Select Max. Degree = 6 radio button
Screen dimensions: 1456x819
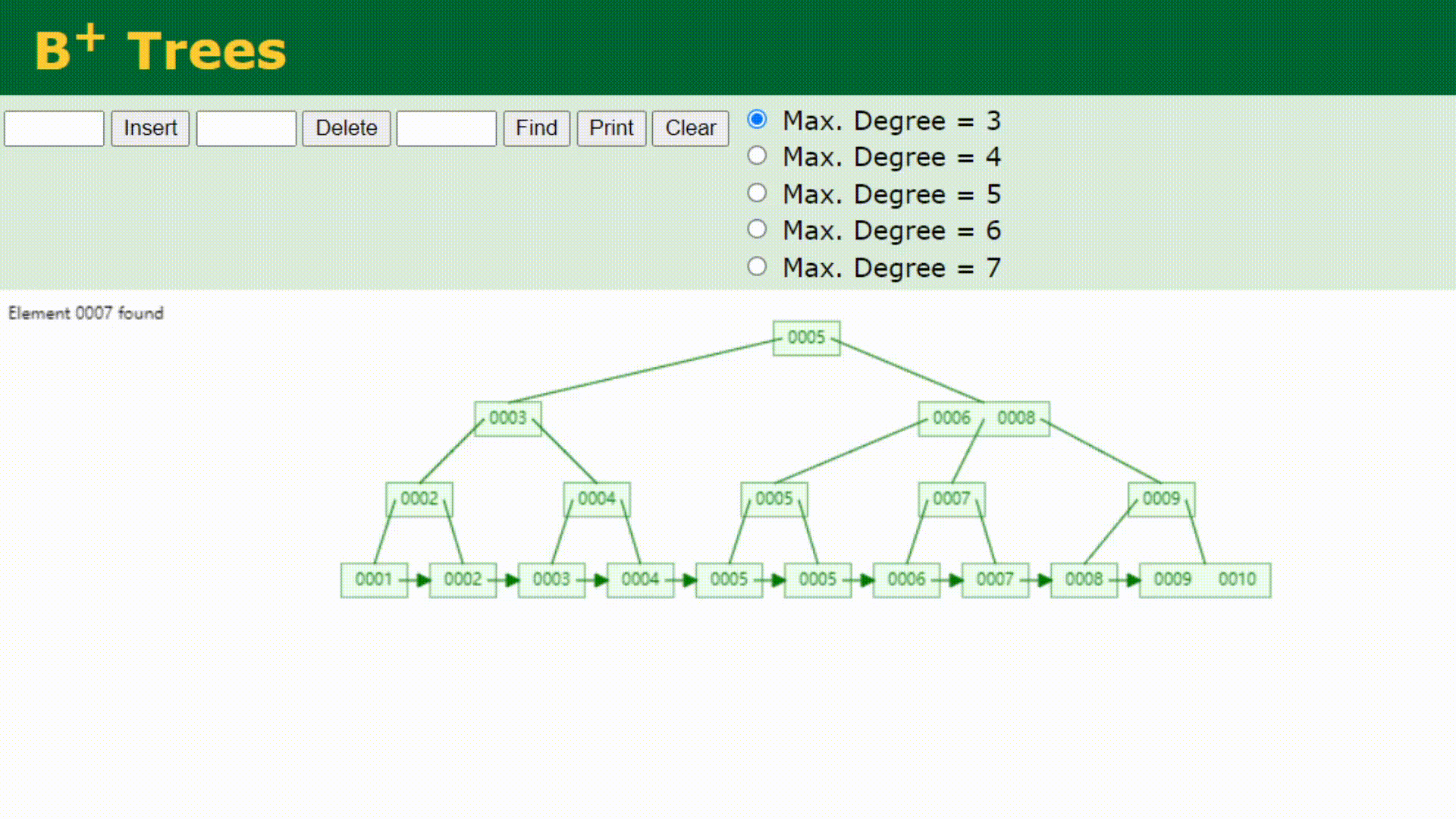click(757, 229)
